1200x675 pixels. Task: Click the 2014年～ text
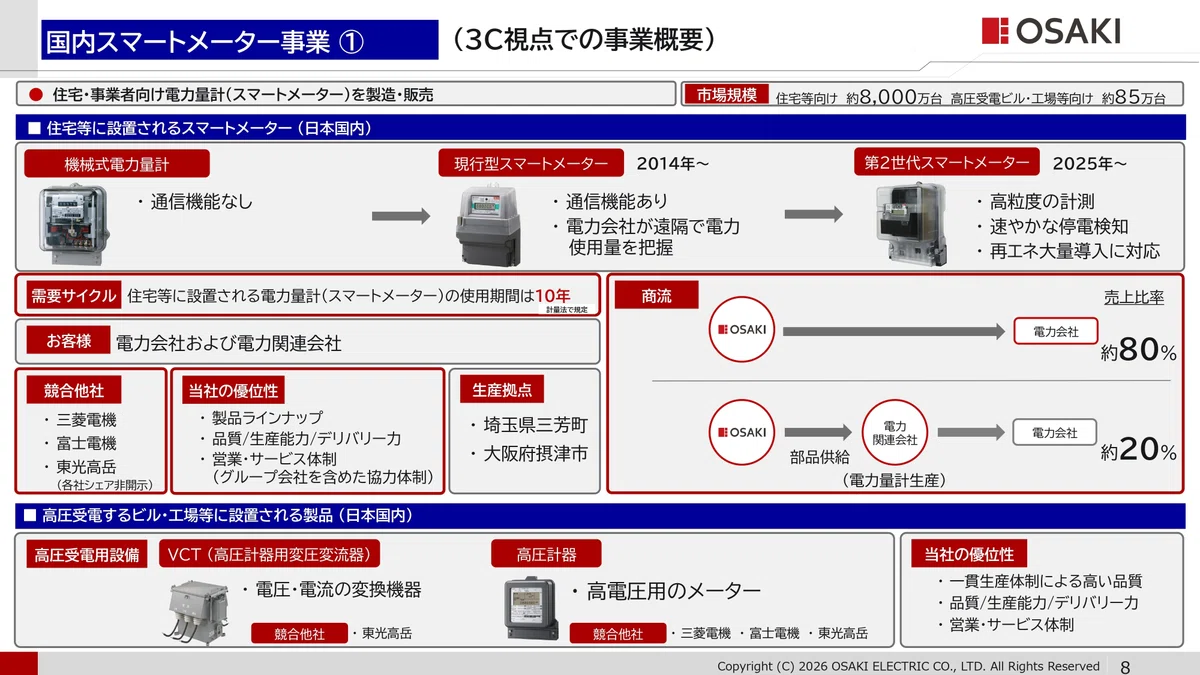(x=672, y=164)
